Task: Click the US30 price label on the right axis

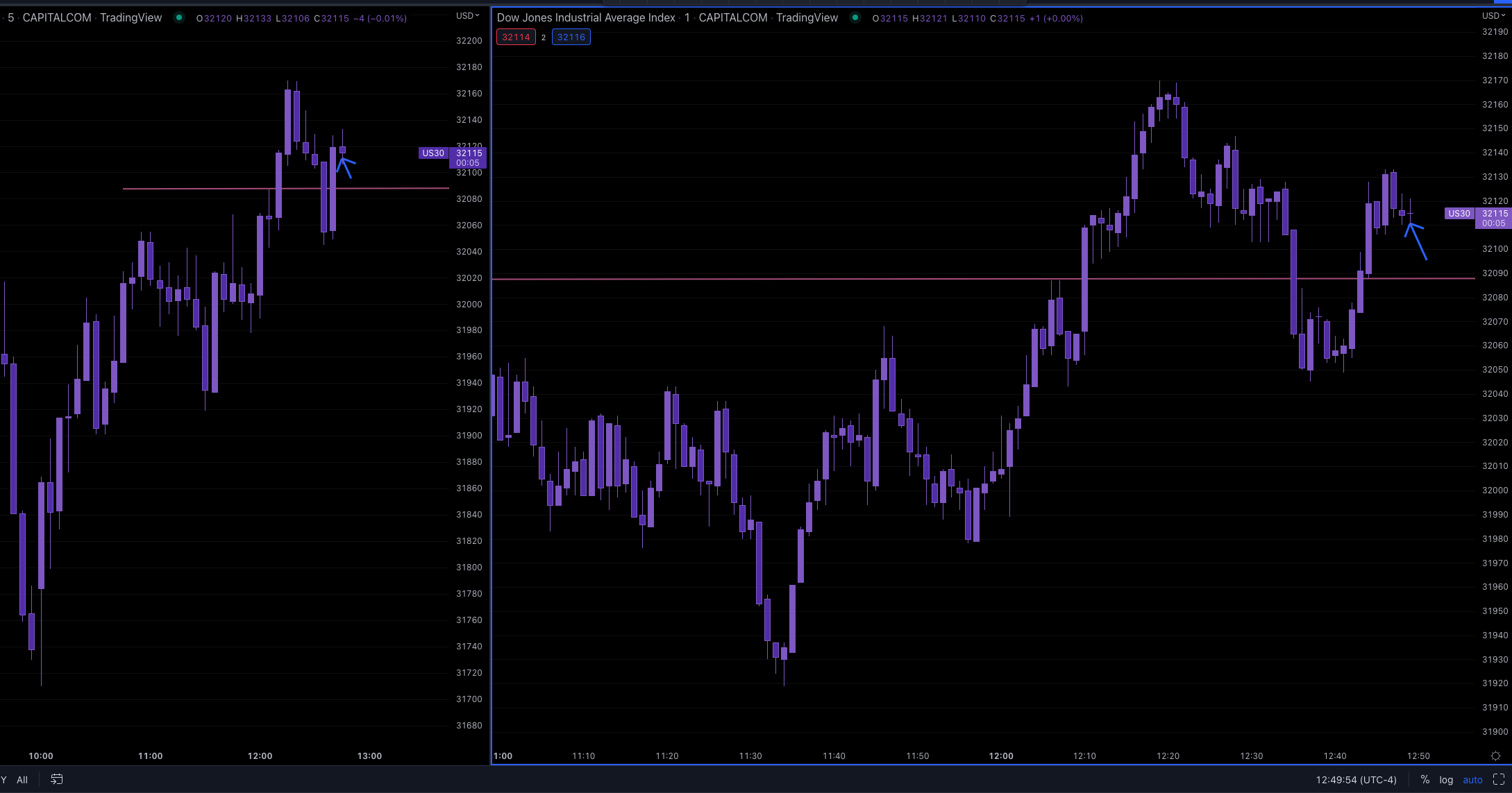Action: (1459, 214)
